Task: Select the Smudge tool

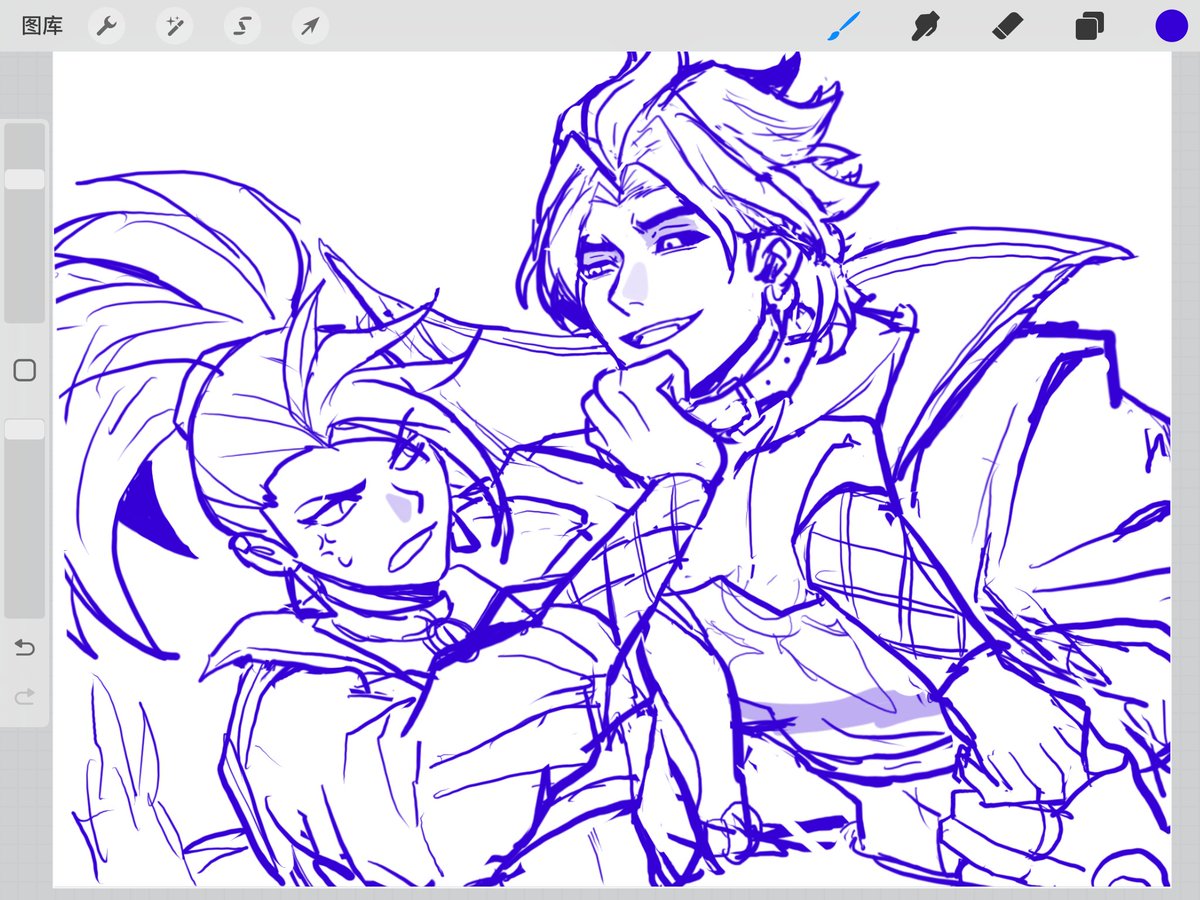Action: pyautogui.click(x=927, y=26)
